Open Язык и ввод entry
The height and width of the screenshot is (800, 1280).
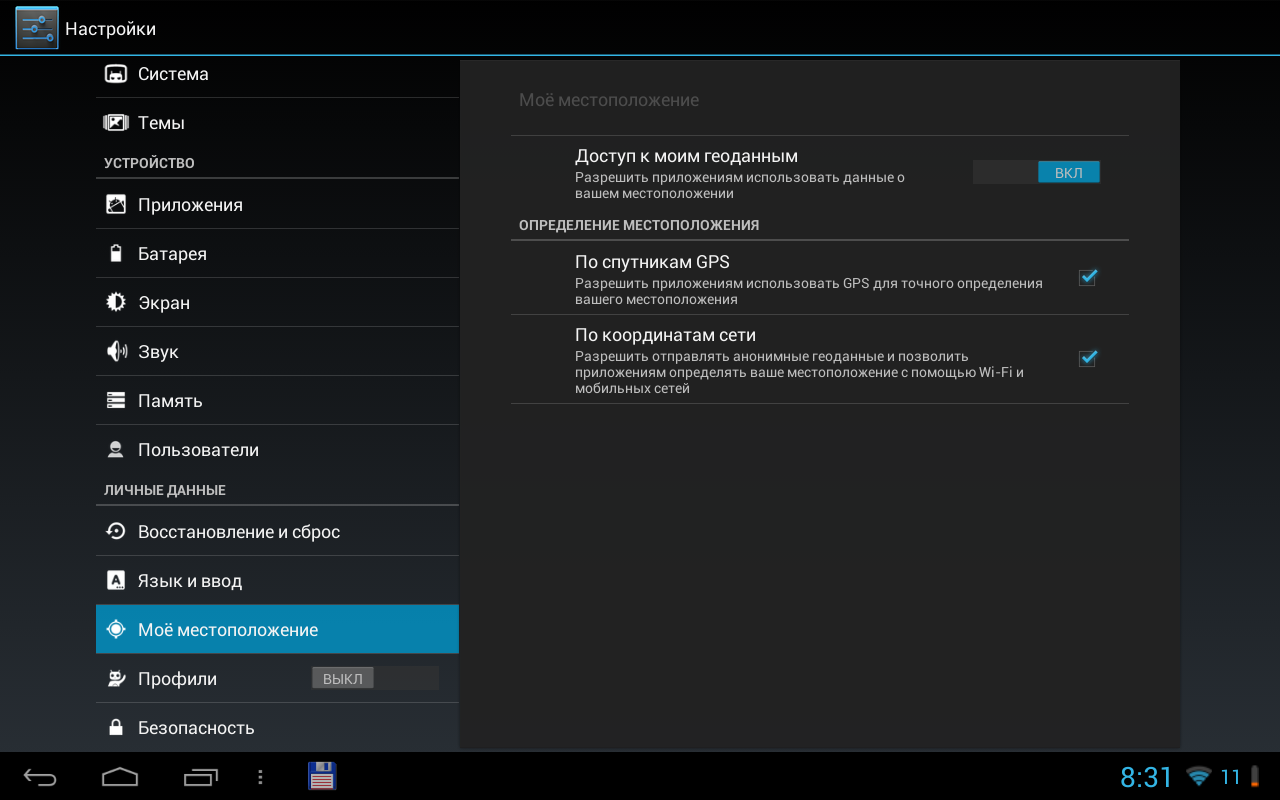point(277,581)
